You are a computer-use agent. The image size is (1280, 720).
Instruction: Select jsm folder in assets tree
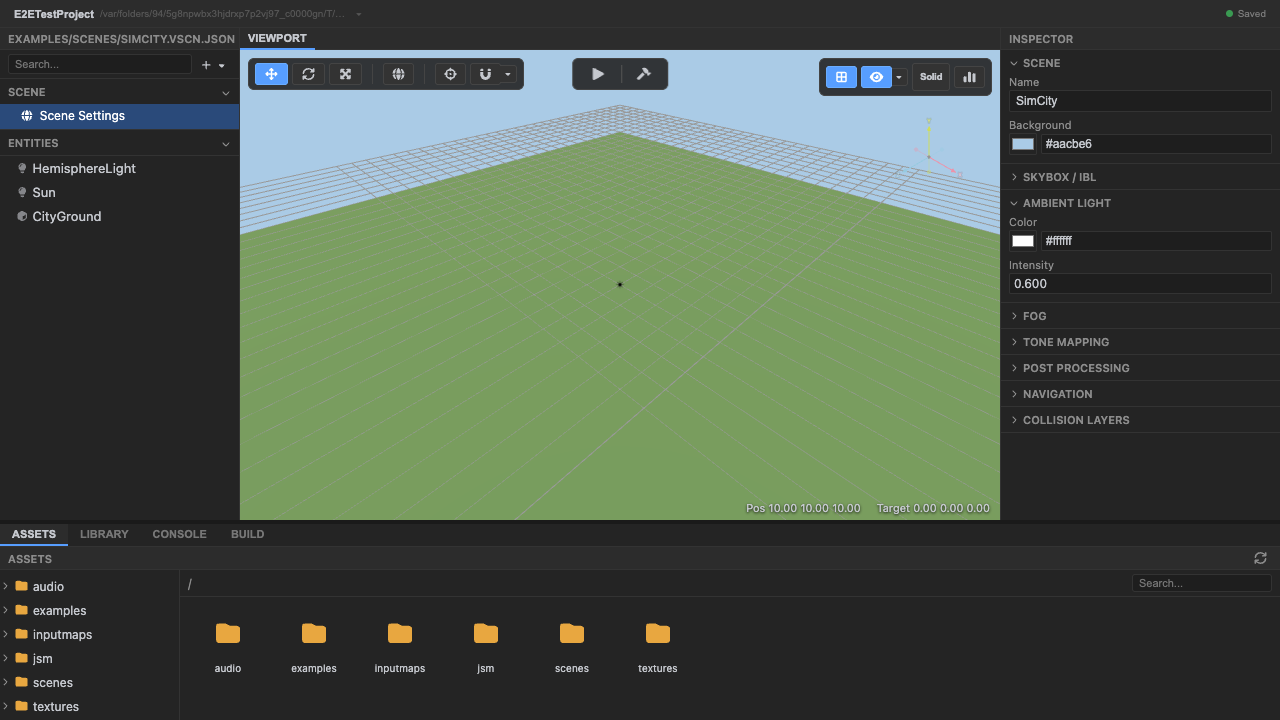click(x=90, y=659)
